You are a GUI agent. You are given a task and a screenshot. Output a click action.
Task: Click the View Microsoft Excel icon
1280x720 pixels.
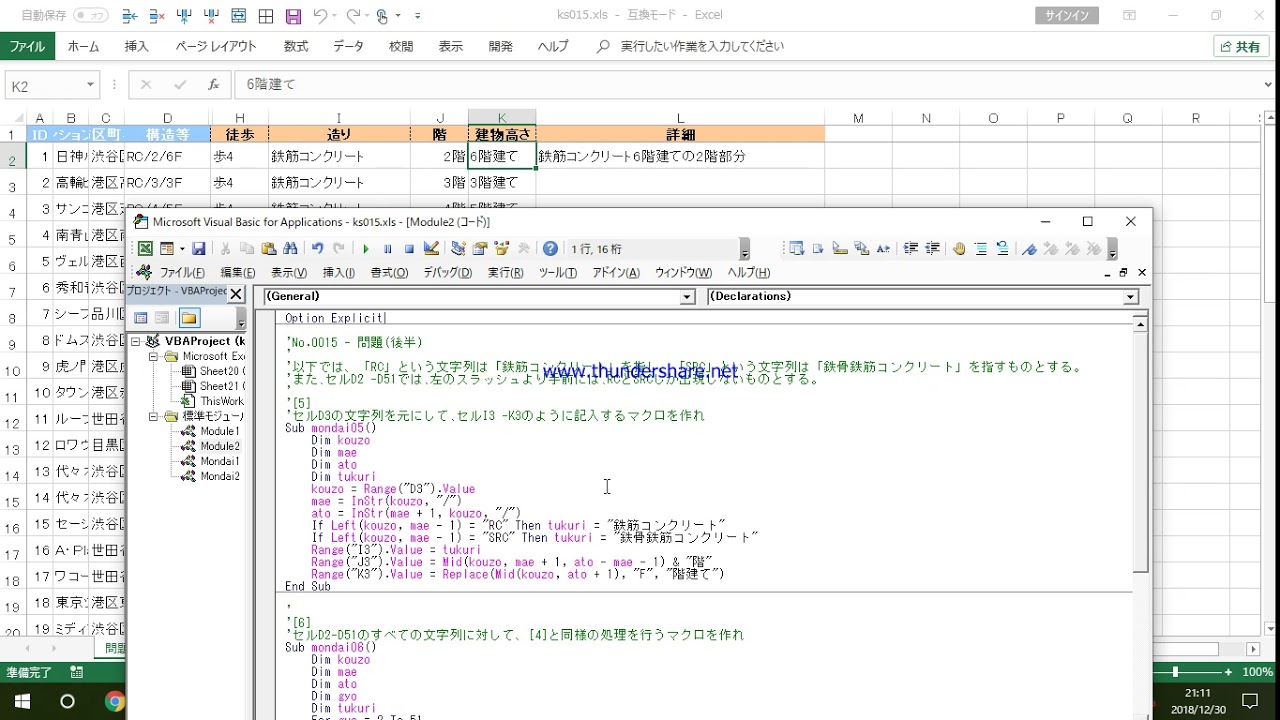(x=145, y=249)
